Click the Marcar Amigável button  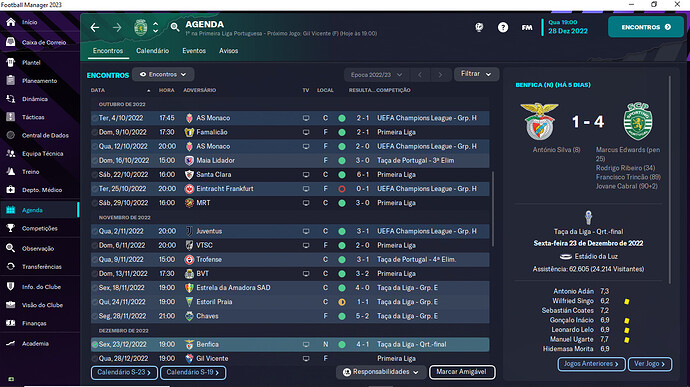[x=462, y=372]
